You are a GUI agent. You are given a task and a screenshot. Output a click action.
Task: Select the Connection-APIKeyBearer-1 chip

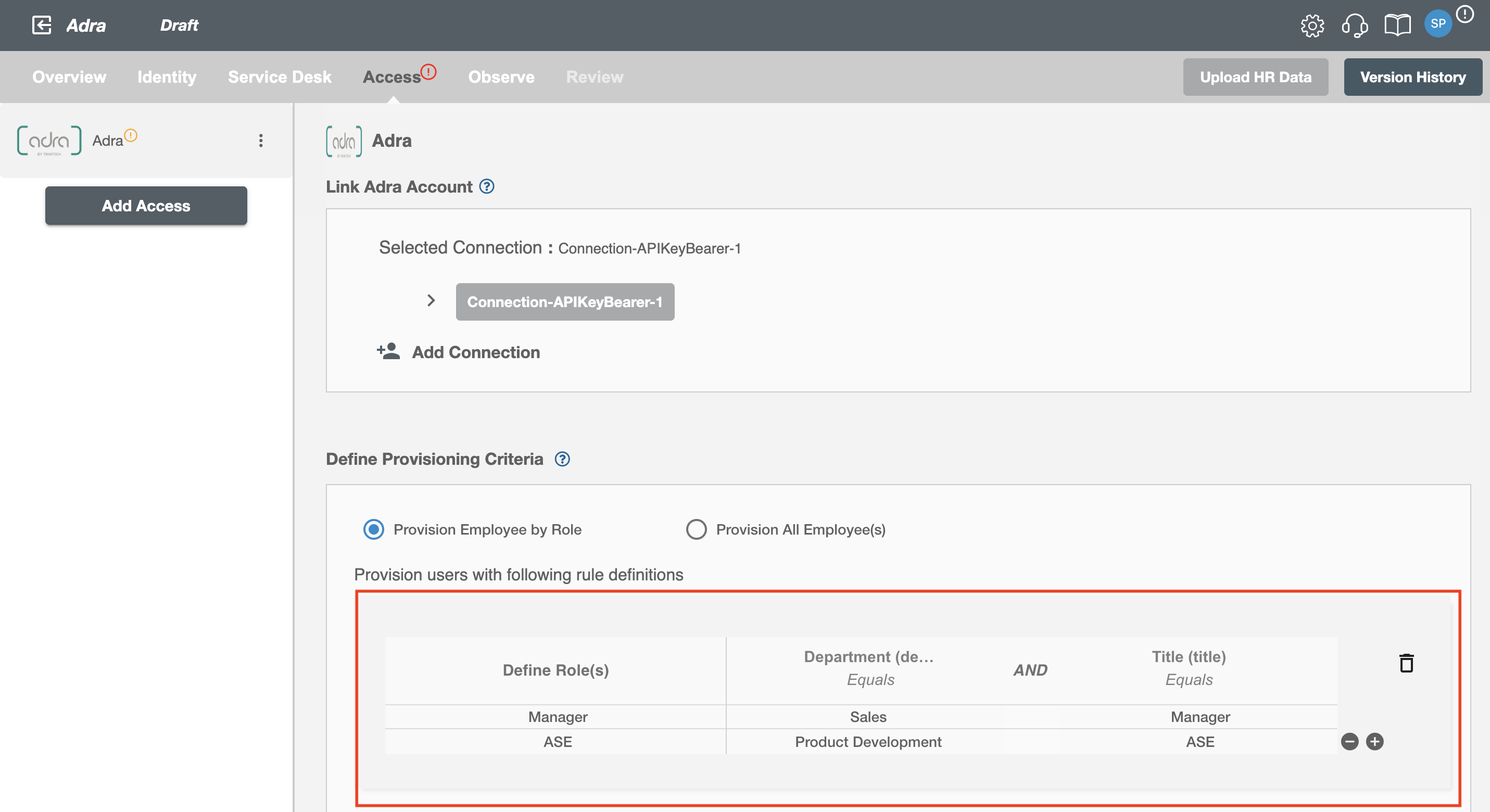pos(565,301)
